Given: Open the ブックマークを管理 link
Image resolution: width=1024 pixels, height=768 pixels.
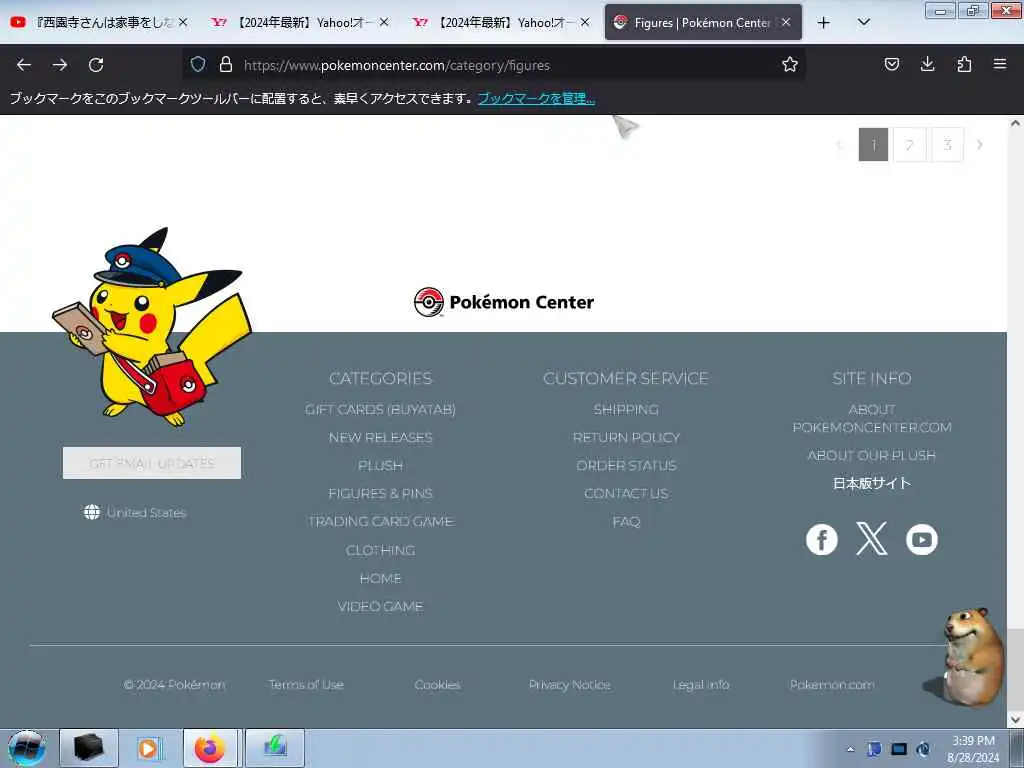Looking at the screenshot, I should pyautogui.click(x=536, y=99).
